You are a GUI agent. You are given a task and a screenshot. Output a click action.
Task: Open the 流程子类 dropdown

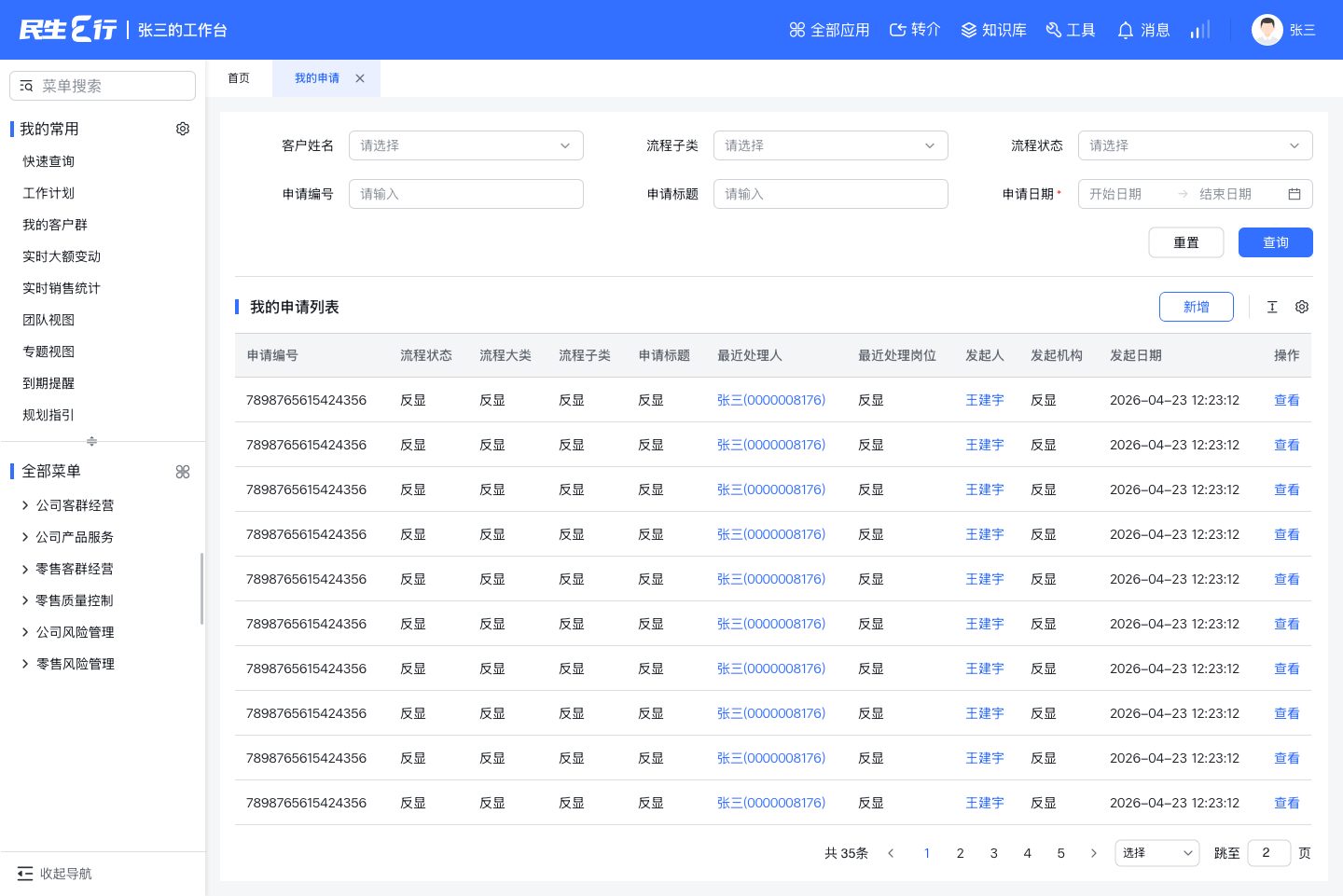831,145
